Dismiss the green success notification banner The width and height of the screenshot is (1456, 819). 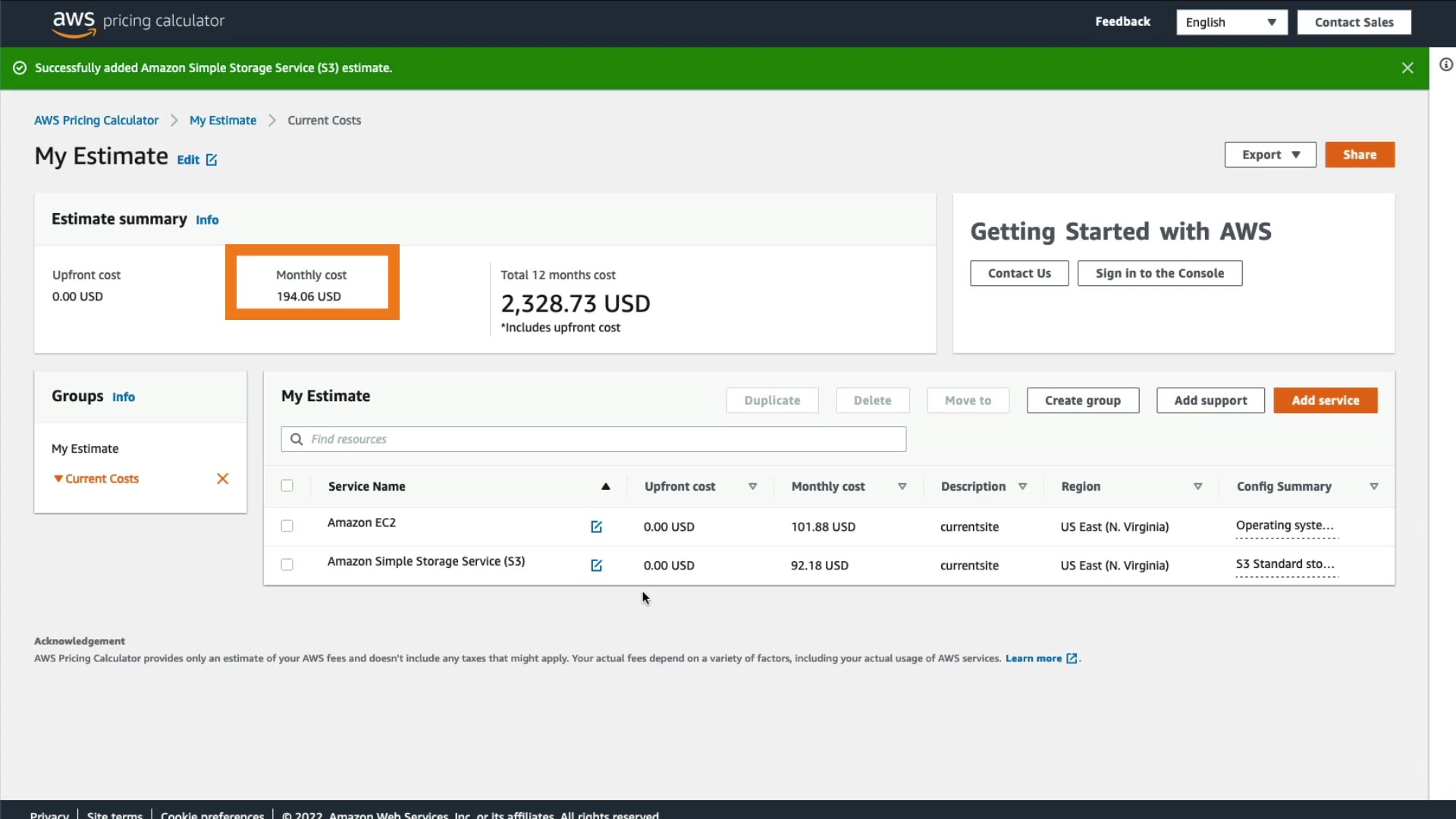[1407, 68]
